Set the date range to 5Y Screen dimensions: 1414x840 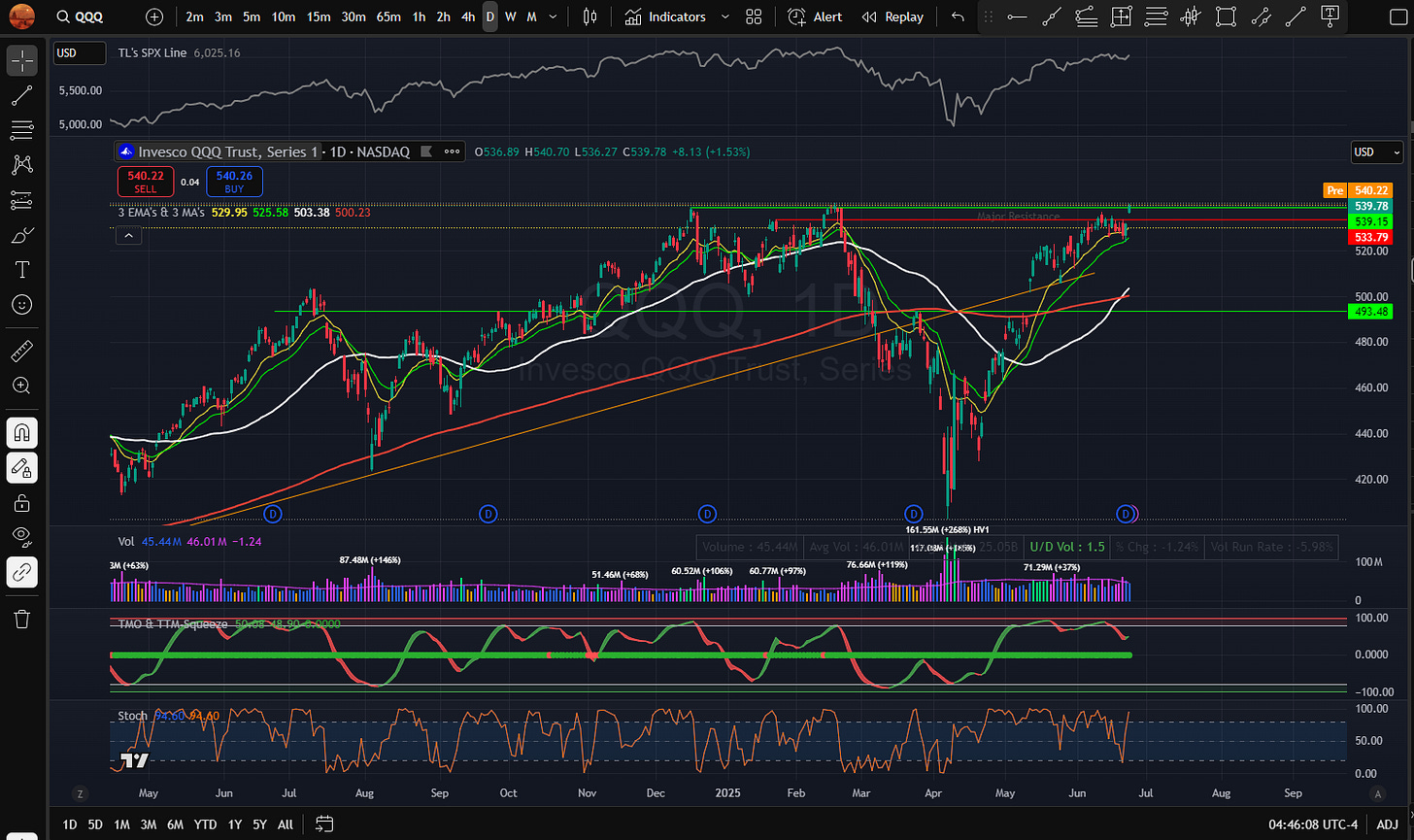click(x=259, y=824)
